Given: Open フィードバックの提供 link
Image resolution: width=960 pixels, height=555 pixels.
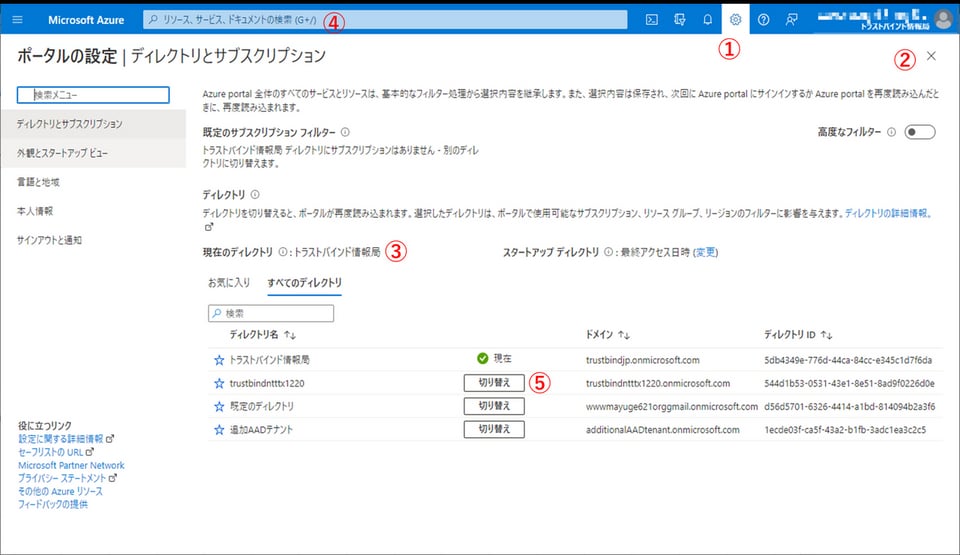Looking at the screenshot, I should (53, 504).
